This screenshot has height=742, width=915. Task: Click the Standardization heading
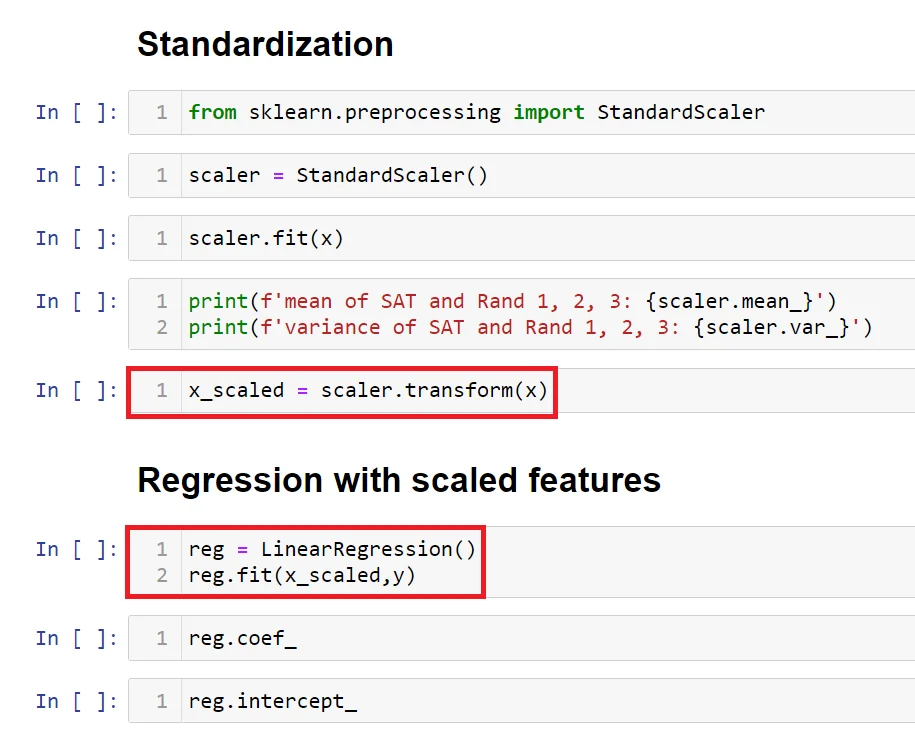click(265, 44)
